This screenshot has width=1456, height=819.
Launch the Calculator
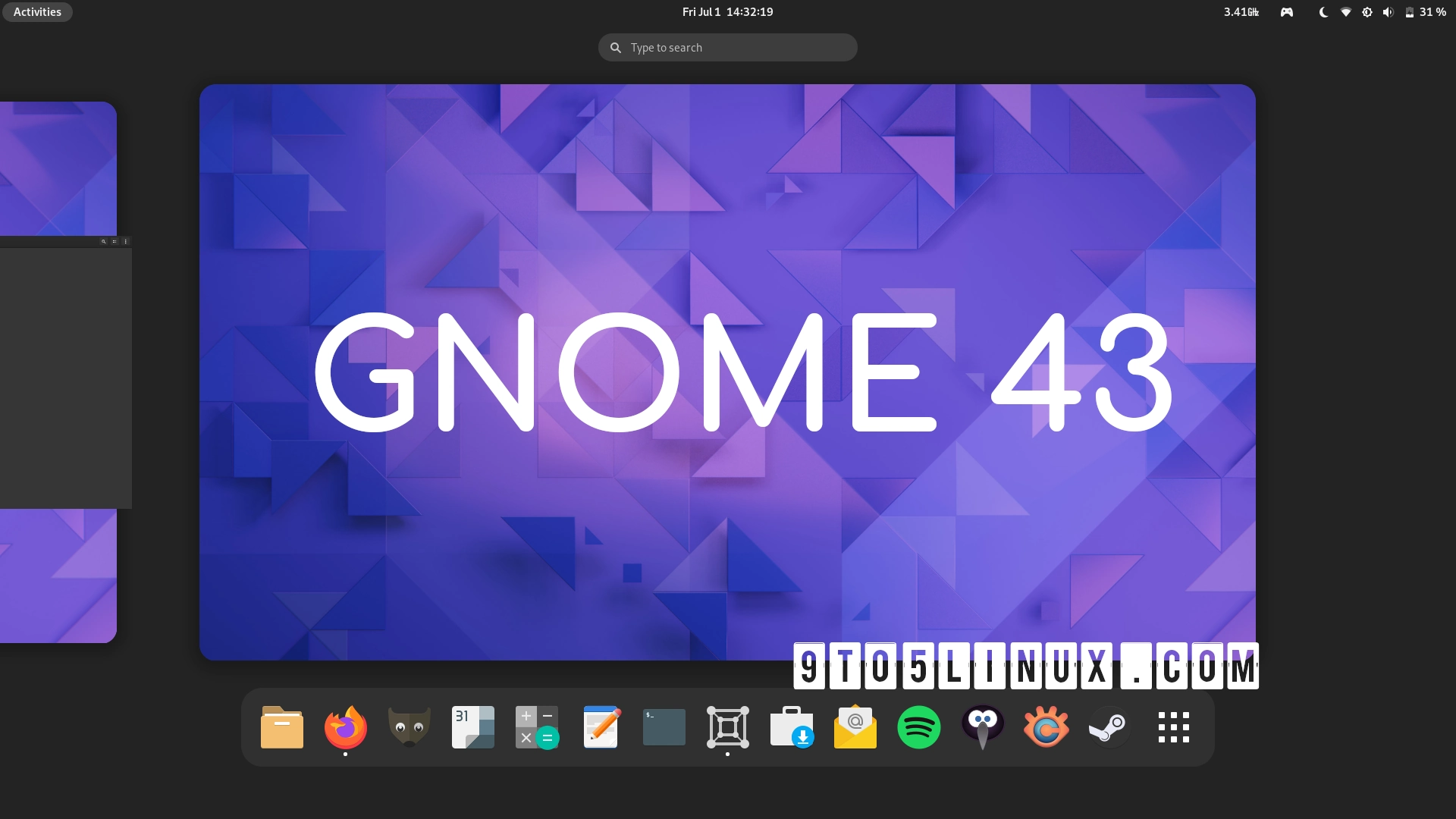536,726
